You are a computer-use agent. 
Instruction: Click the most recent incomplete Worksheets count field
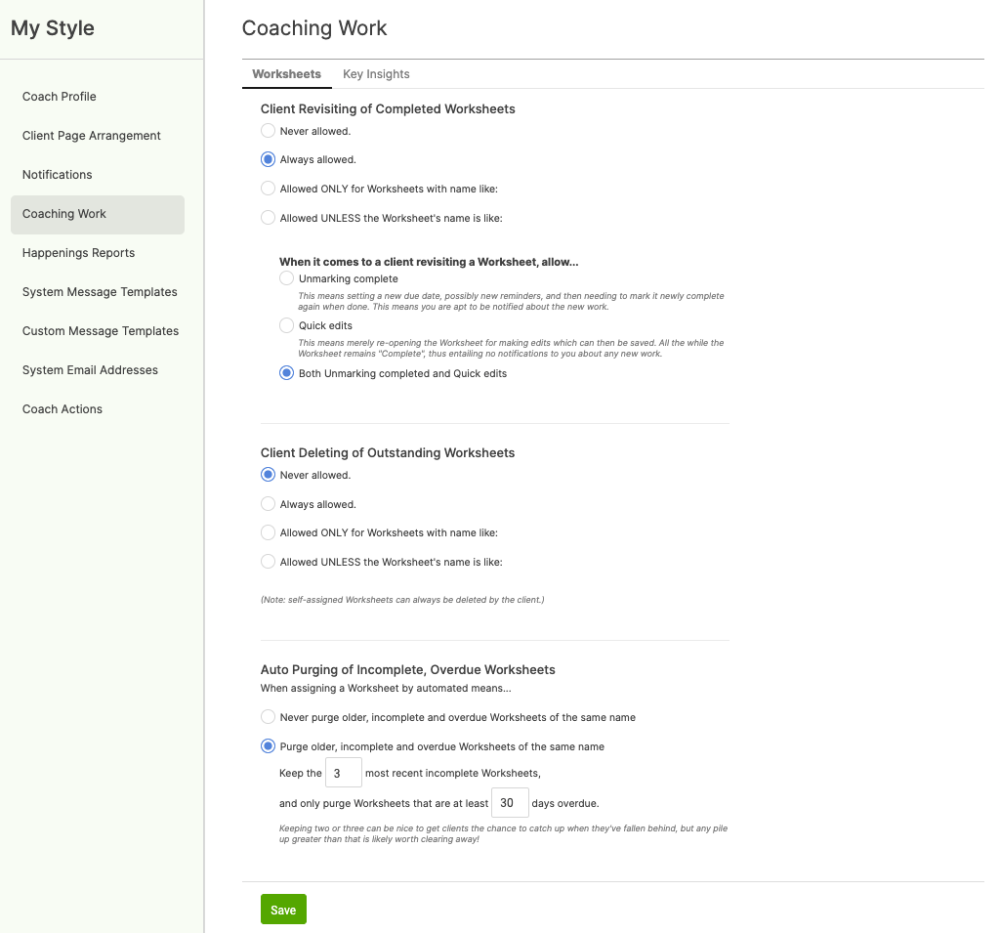343,773
